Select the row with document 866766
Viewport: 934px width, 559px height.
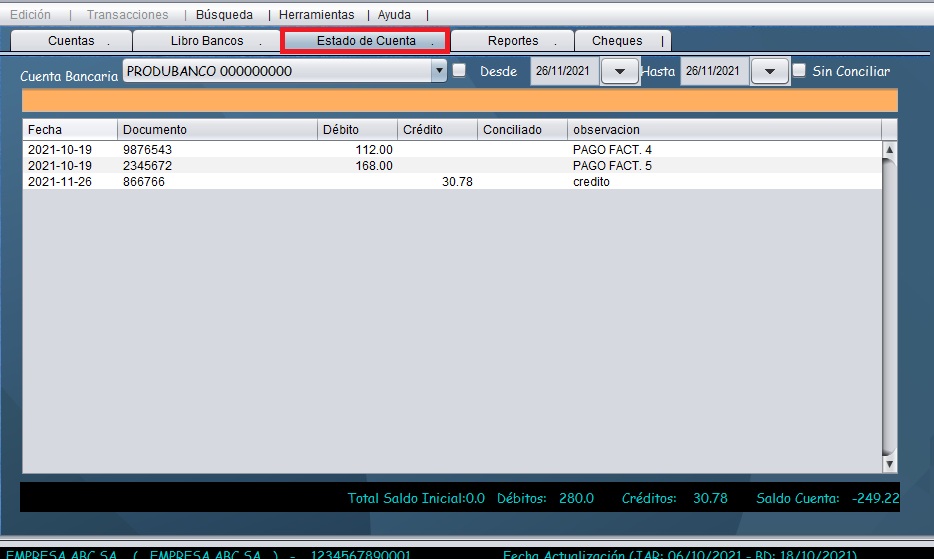[450, 182]
